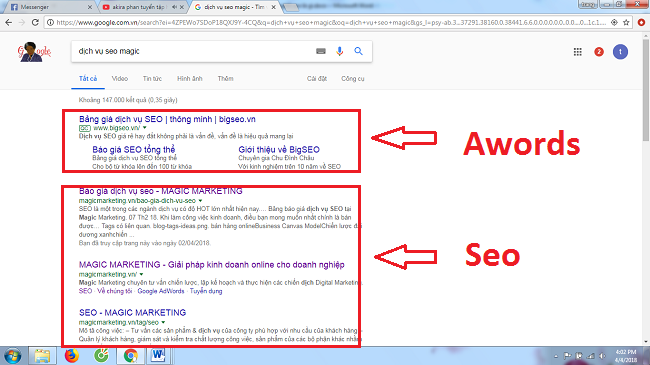Open the red notifications badge
The image size is (650, 365).
click(599, 52)
